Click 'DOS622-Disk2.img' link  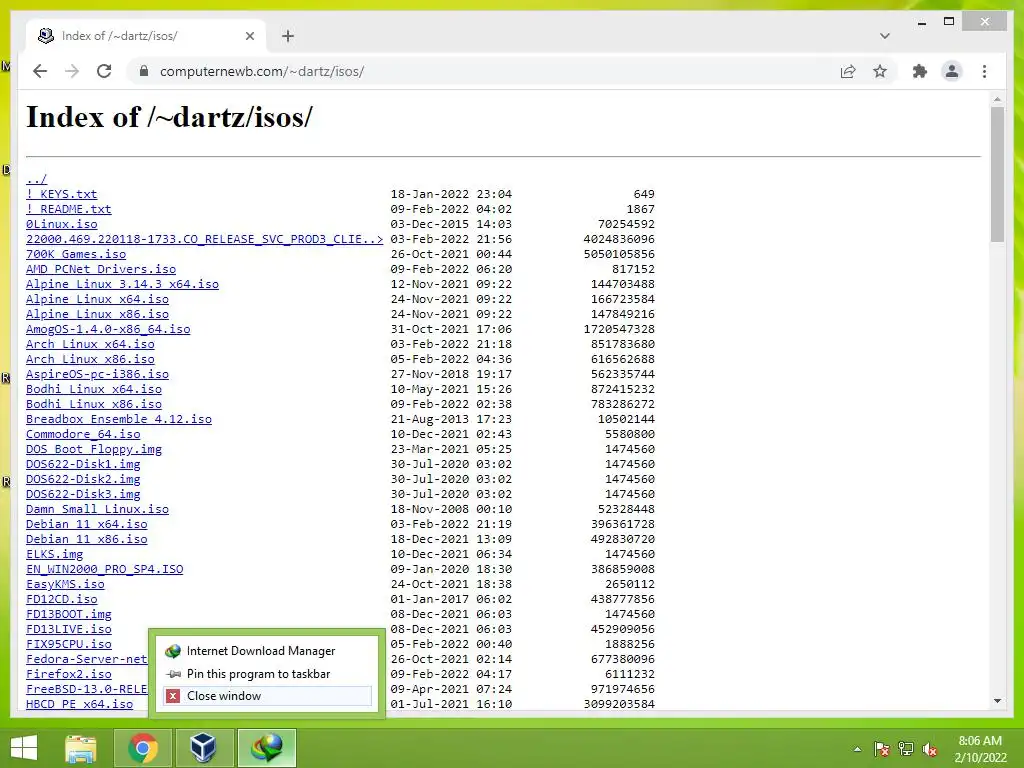point(83,479)
